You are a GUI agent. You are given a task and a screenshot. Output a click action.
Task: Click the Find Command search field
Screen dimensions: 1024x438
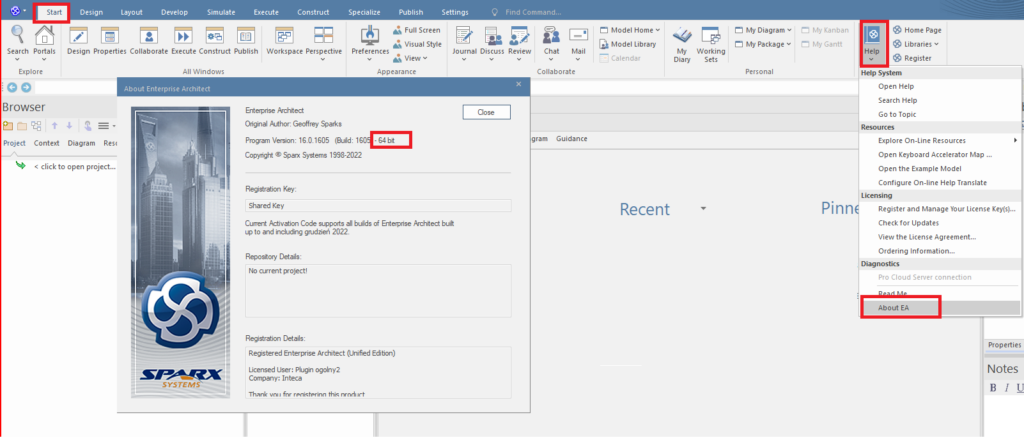tap(533, 12)
